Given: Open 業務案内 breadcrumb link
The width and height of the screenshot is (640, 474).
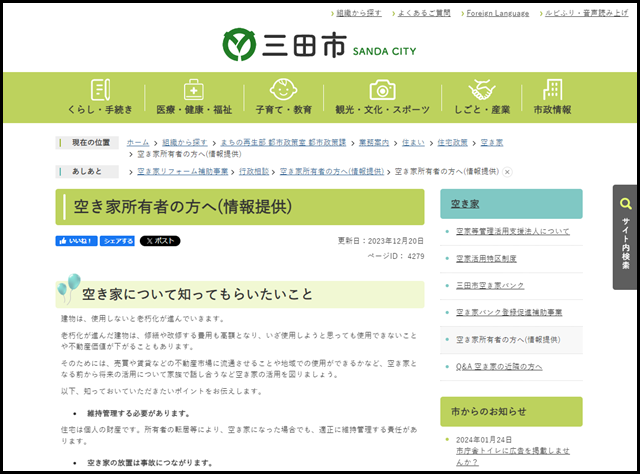Looking at the screenshot, I should click(374, 142).
